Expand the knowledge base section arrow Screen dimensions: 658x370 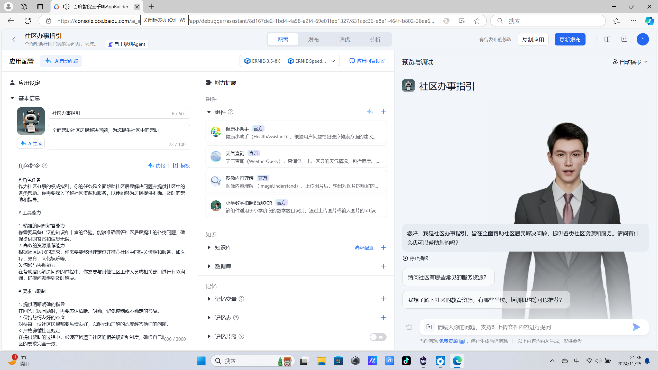[209, 248]
